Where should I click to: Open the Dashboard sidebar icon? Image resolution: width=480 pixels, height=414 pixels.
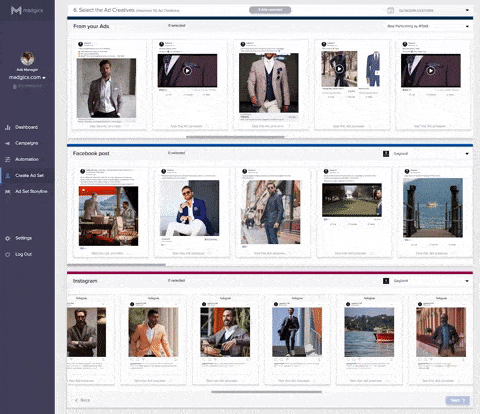pyautogui.click(x=8, y=127)
